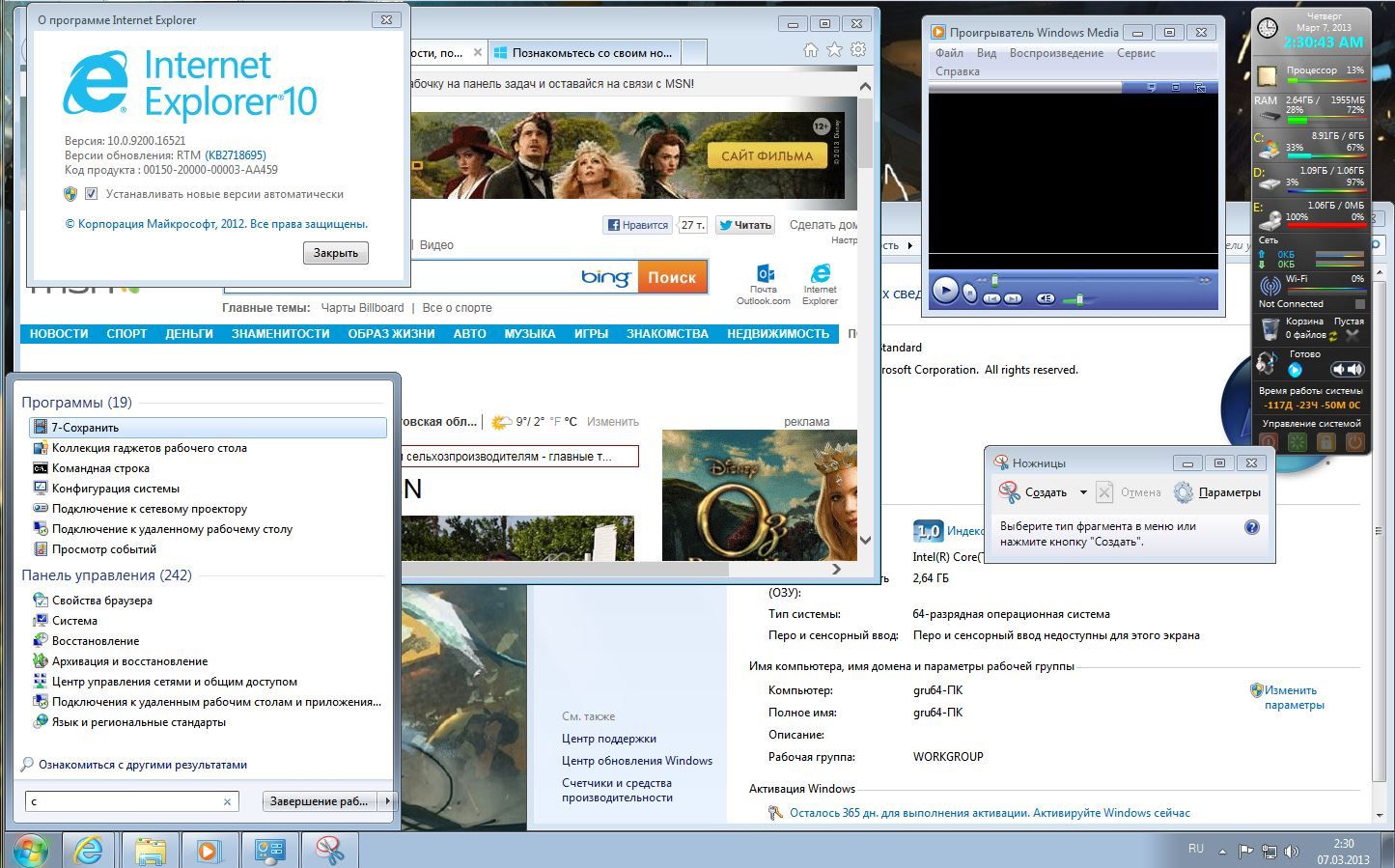Screen dimensions: 1395x868
Task: Toggle Wi-Fi Not Connected checkbox in gadget
Action: tap(1360, 303)
